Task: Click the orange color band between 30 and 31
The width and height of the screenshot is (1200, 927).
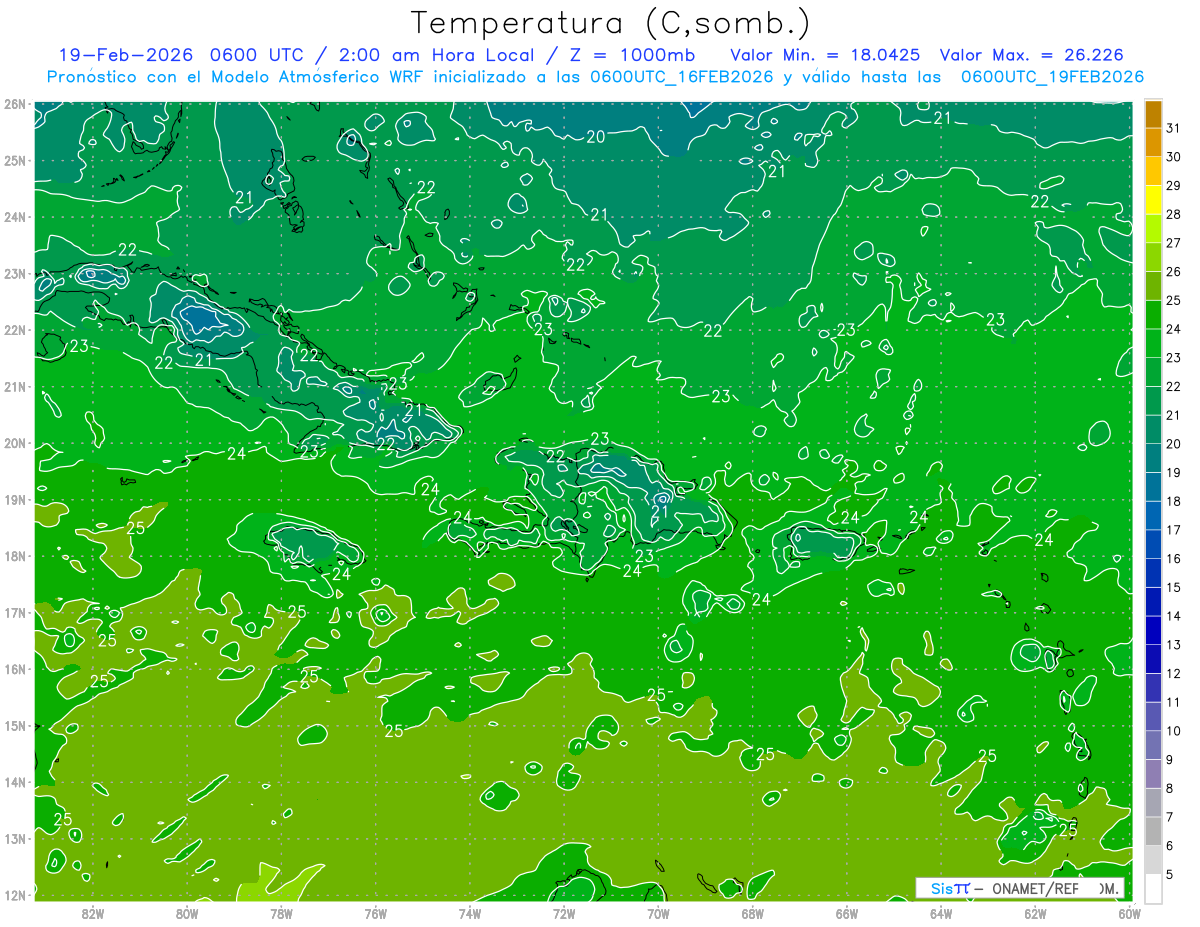Action: [1153, 143]
